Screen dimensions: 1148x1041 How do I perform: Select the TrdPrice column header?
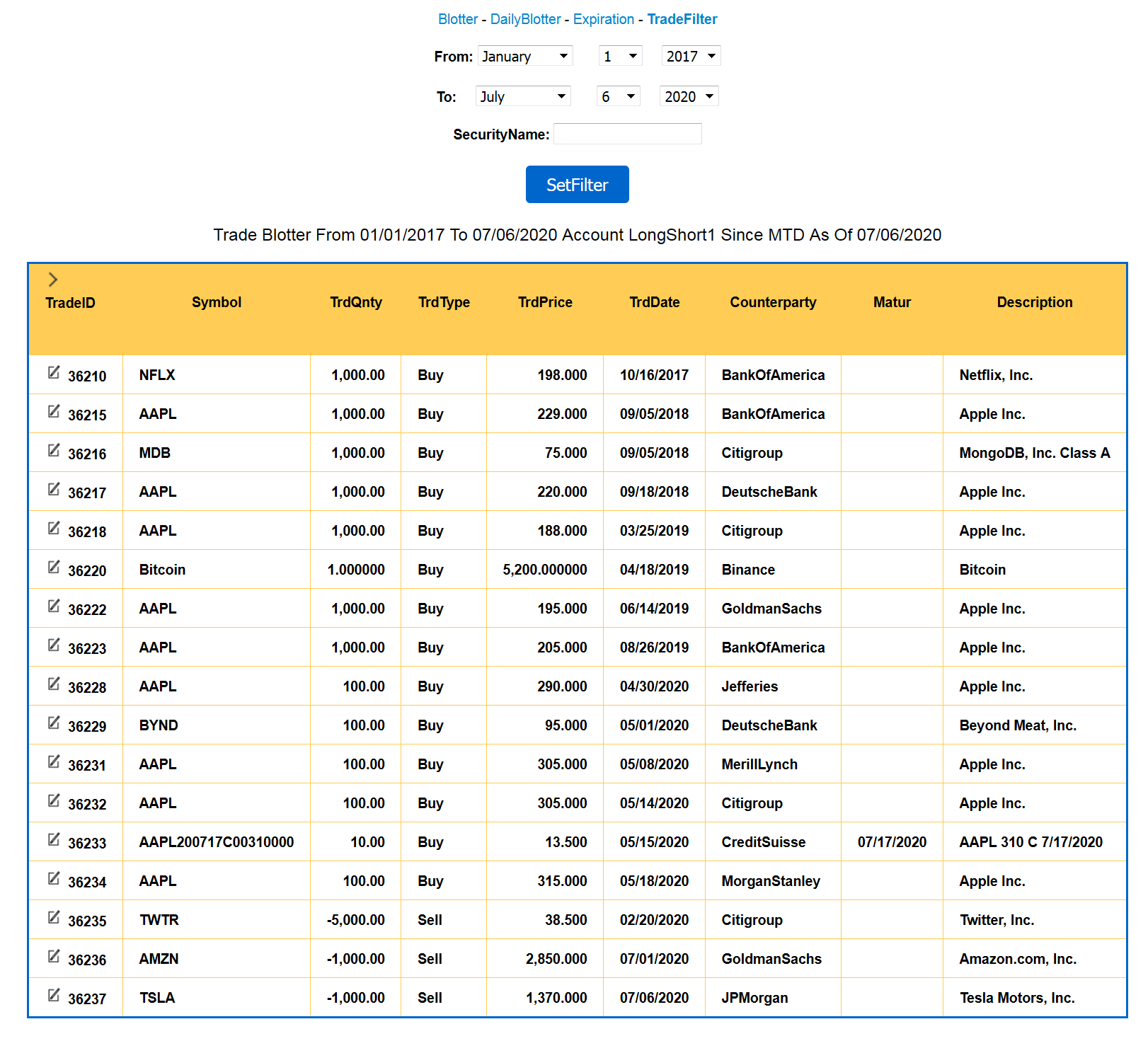point(544,302)
